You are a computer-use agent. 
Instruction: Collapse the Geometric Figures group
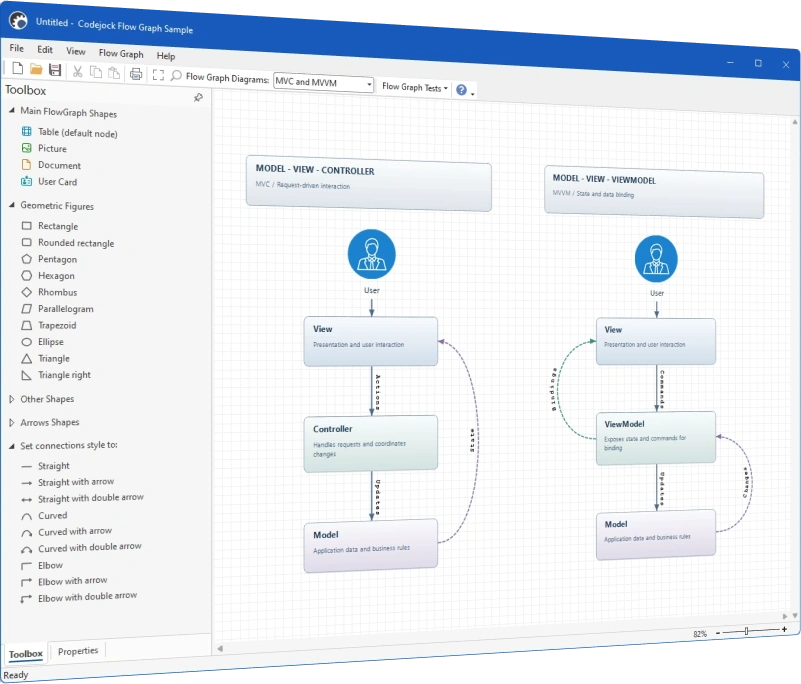tap(12, 205)
